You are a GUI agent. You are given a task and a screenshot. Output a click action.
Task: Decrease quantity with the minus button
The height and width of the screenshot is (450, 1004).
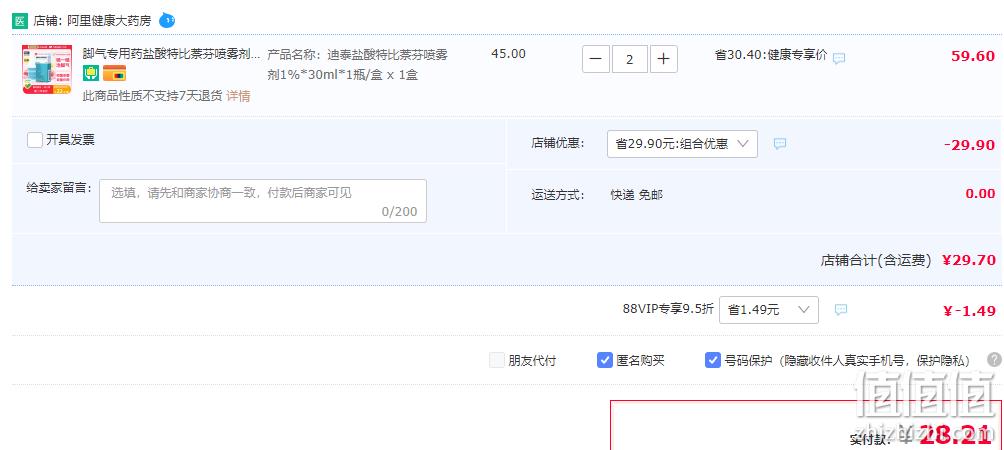click(x=595, y=59)
